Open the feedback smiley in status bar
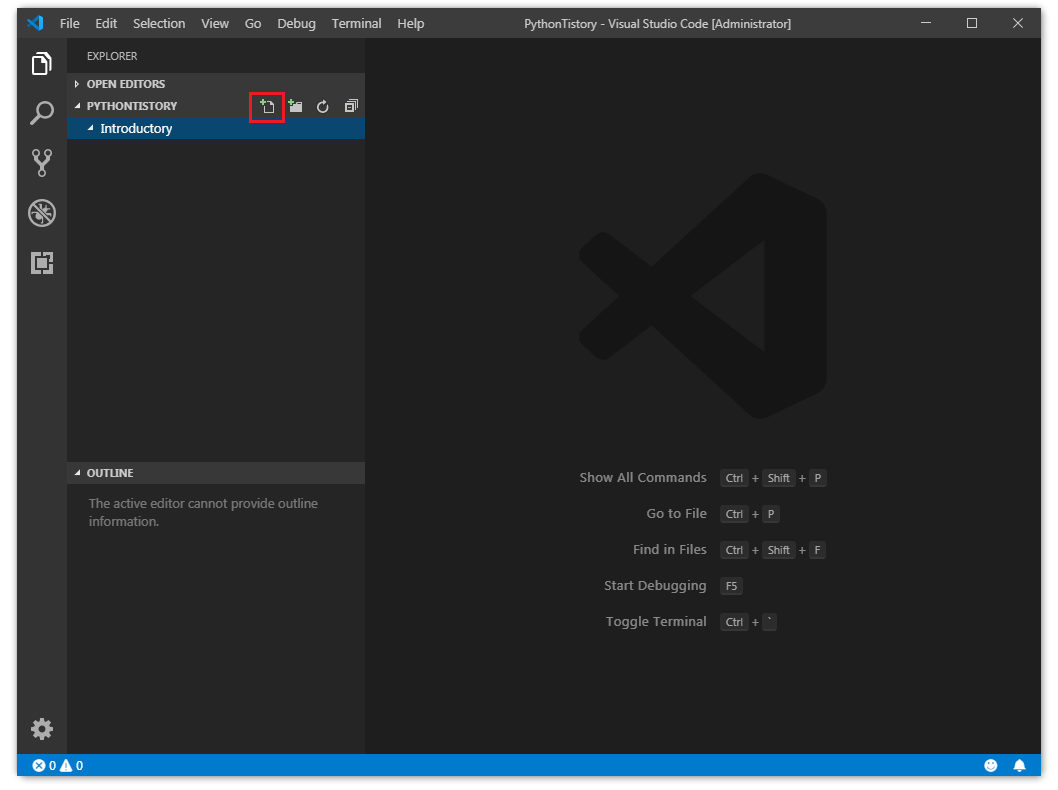Screen dimensions: 1058x790 (x=991, y=765)
